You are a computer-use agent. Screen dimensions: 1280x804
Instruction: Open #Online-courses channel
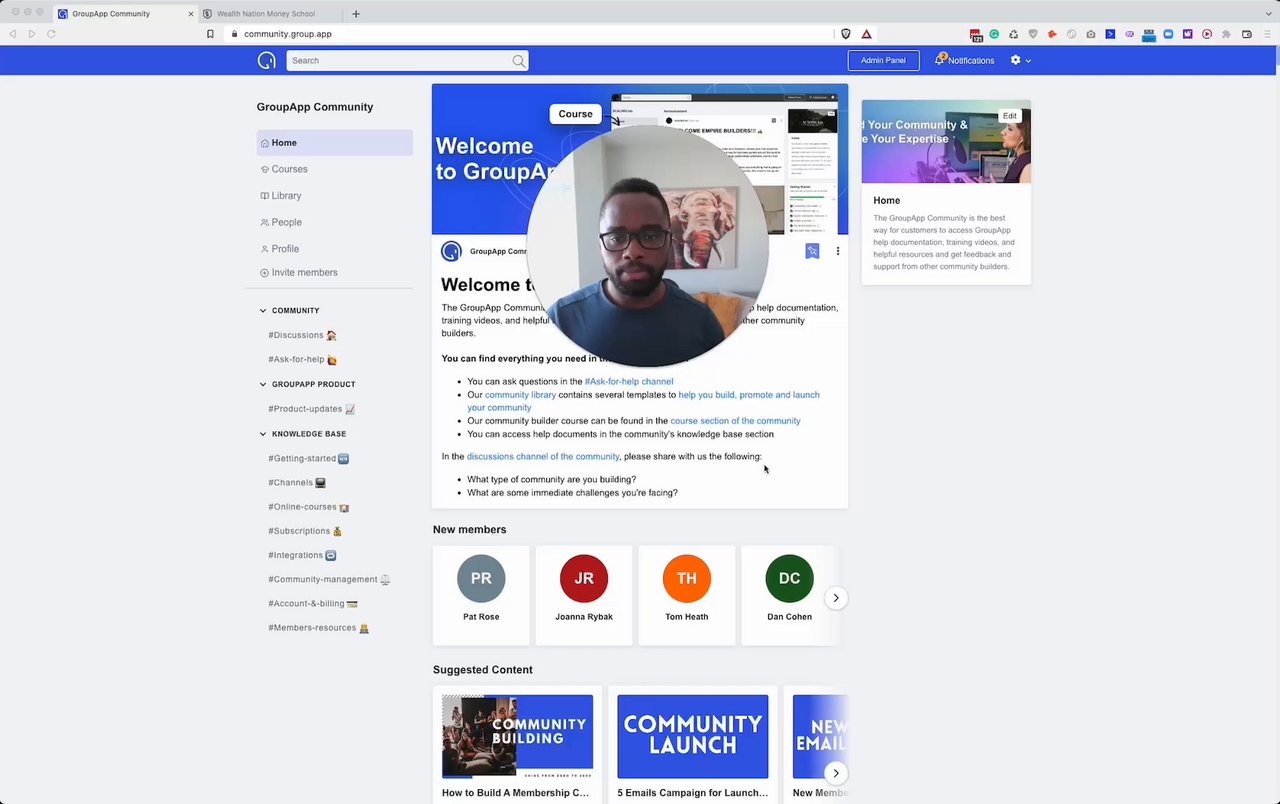click(308, 507)
